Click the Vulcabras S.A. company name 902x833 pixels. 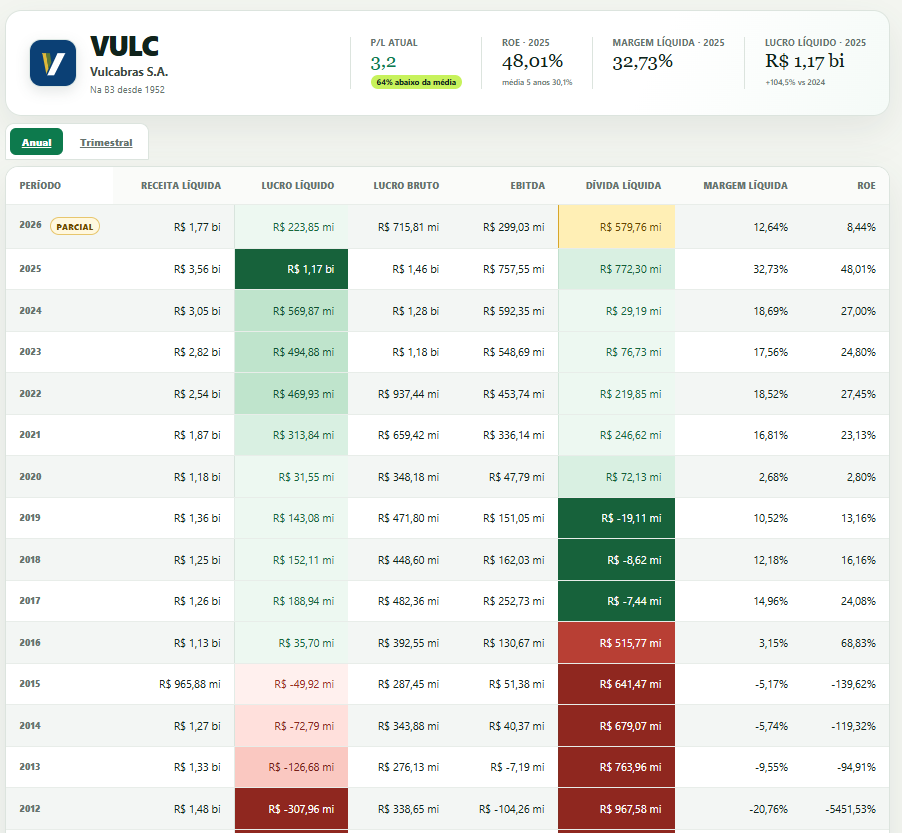pyautogui.click(x=129, y=72)
